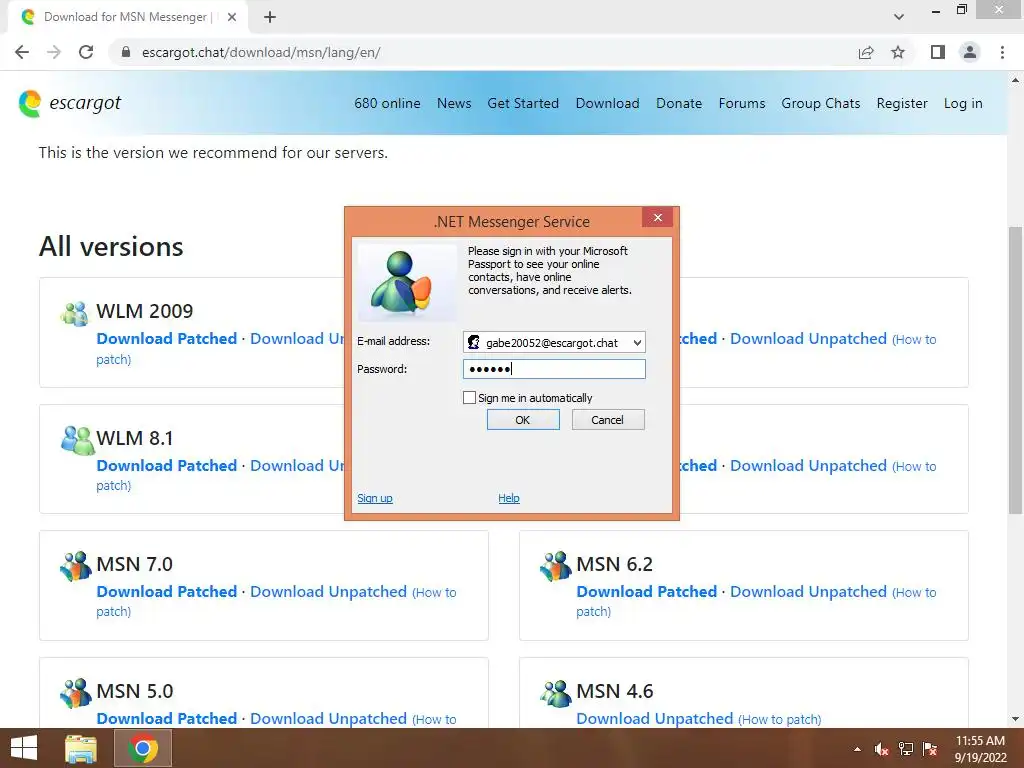Show hidden tray icons arrow

(857, 749)
